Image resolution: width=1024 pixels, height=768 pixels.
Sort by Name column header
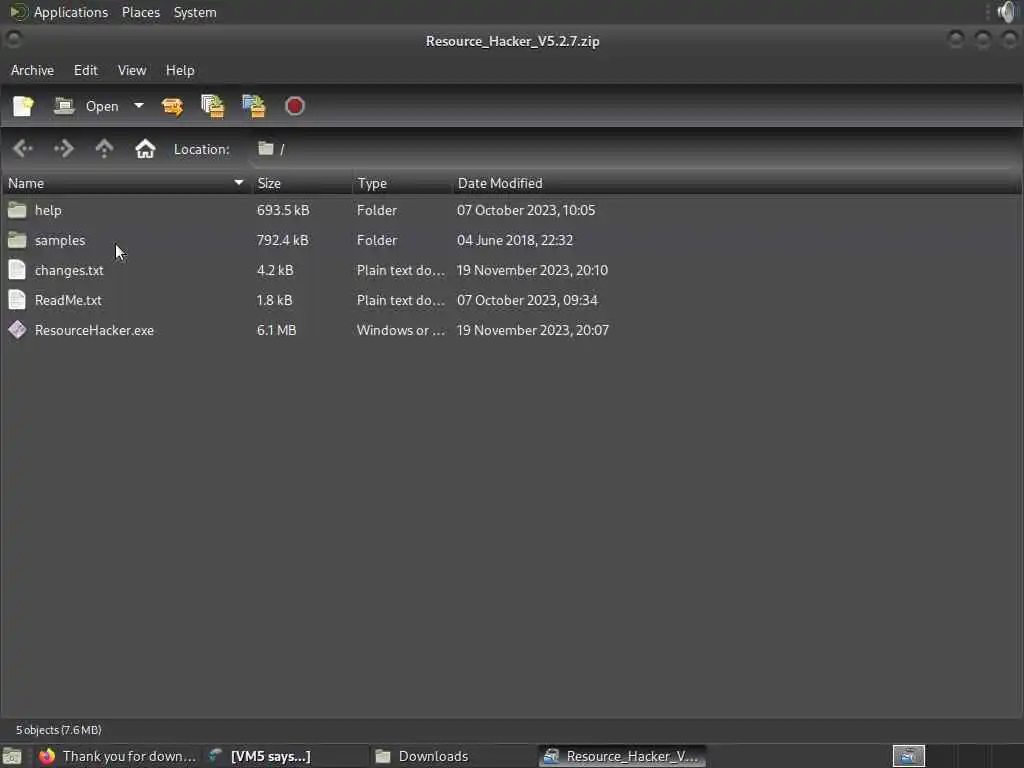coord(126,184)
